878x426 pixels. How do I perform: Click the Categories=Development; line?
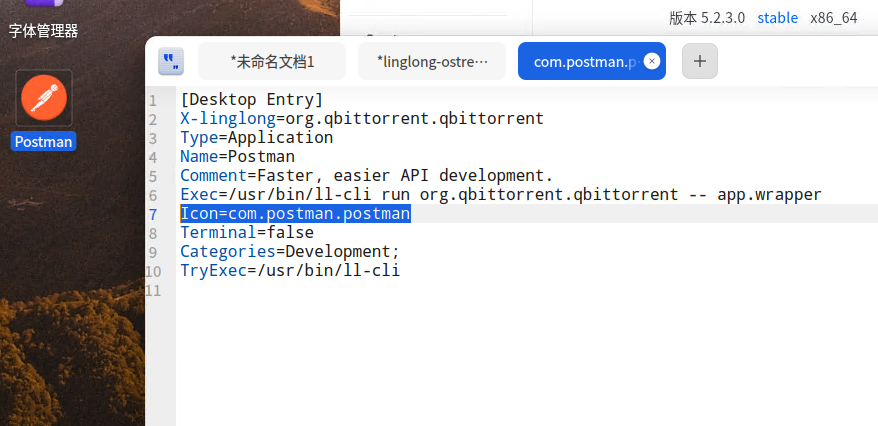[290, 251]
